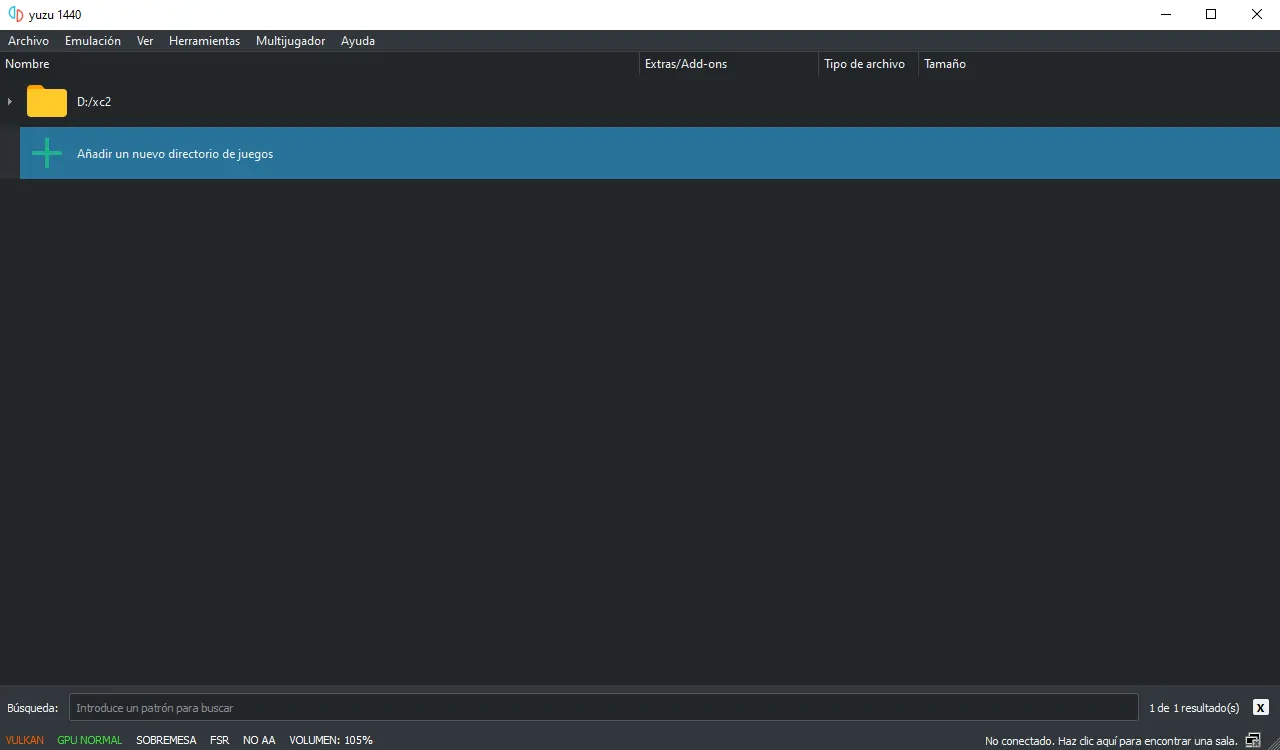Screen dimensions: 1280x750
Task: Sort by the Nombre column header
Action: pyautogui.click(x=28, y=64)
